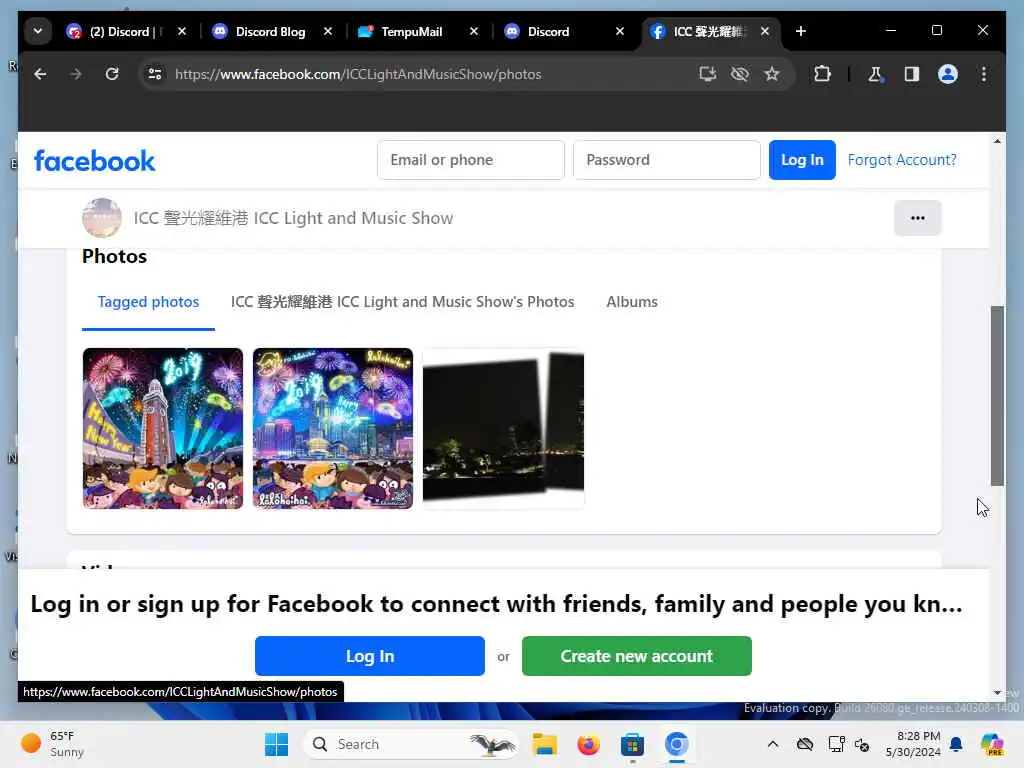Select the Facebook URL in address bar

pos(358,74)
